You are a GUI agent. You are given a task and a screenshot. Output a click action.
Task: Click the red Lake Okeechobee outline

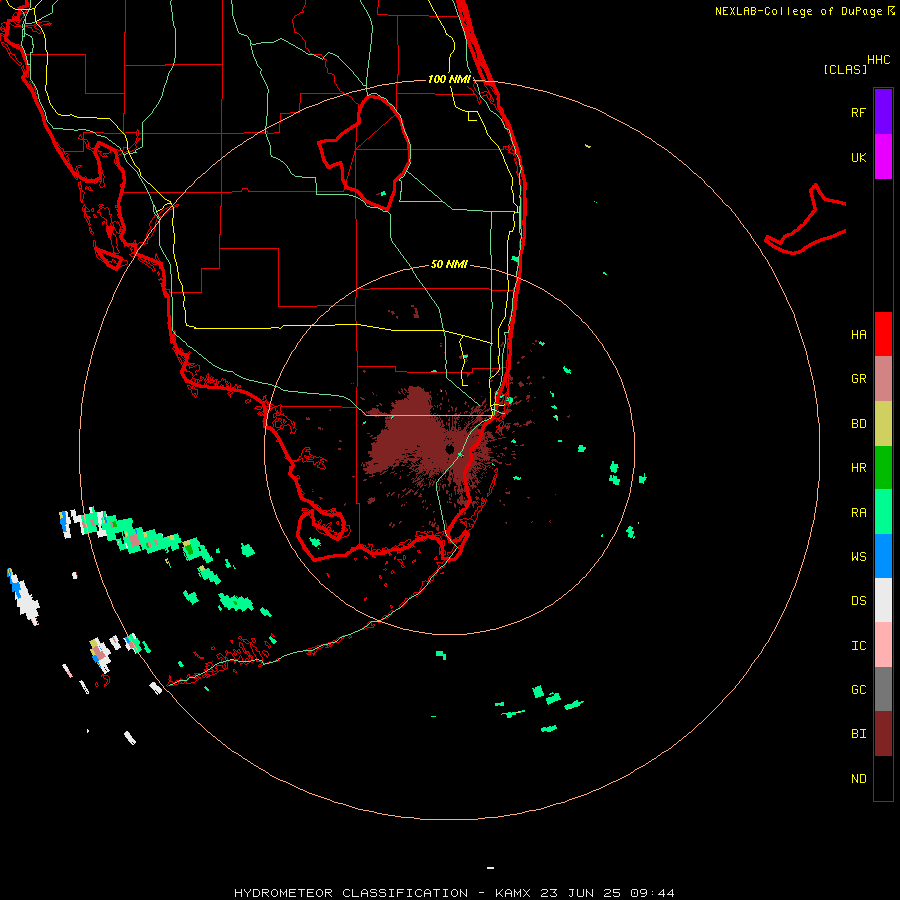[365, 152]
